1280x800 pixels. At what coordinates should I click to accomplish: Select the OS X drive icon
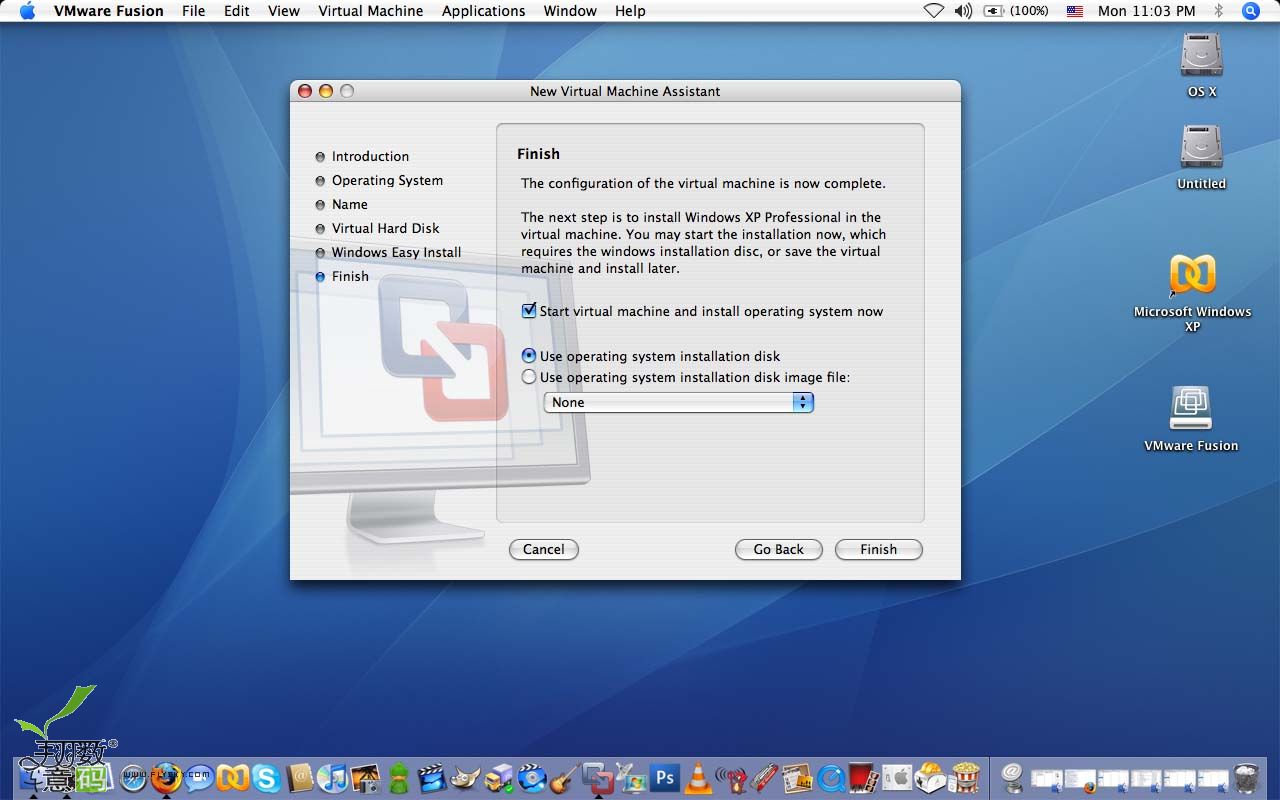tap(1201, 65)
